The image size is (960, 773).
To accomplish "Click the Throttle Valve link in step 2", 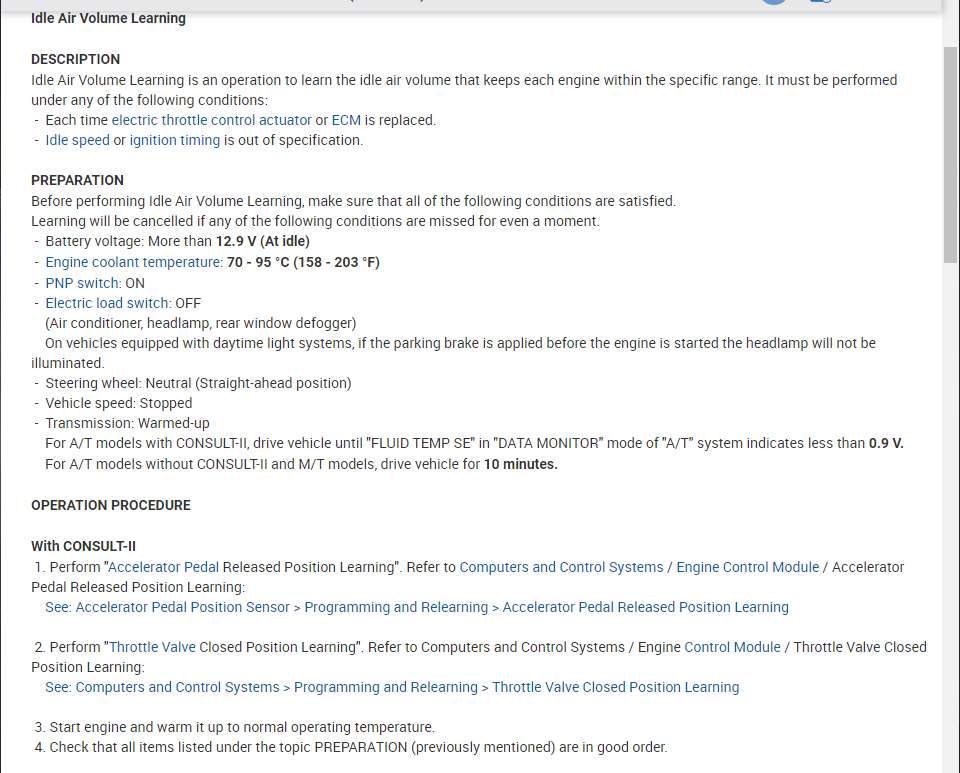I will [x=152, y=647].
